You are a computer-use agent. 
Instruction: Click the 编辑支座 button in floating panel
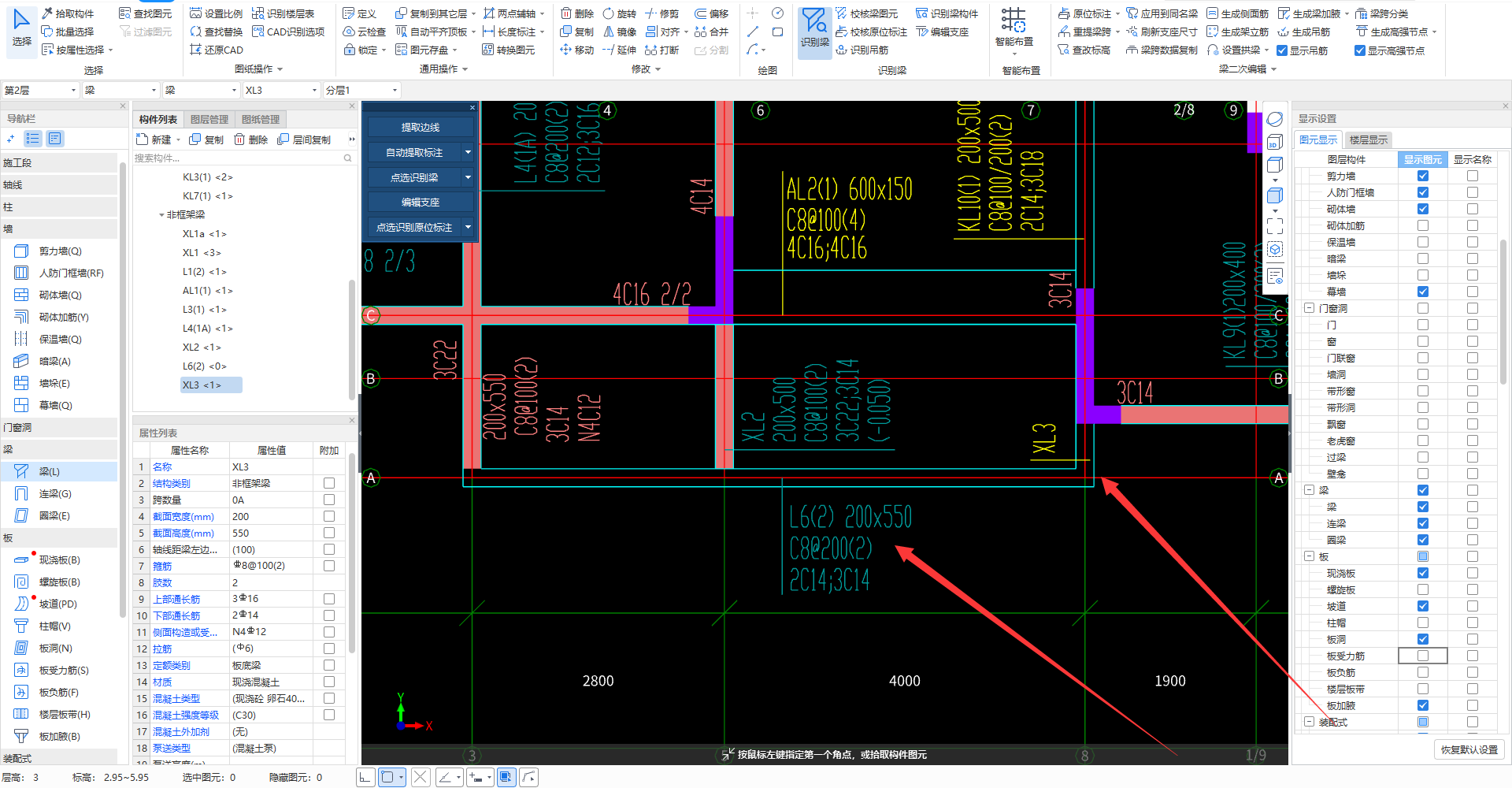(421, 202)
